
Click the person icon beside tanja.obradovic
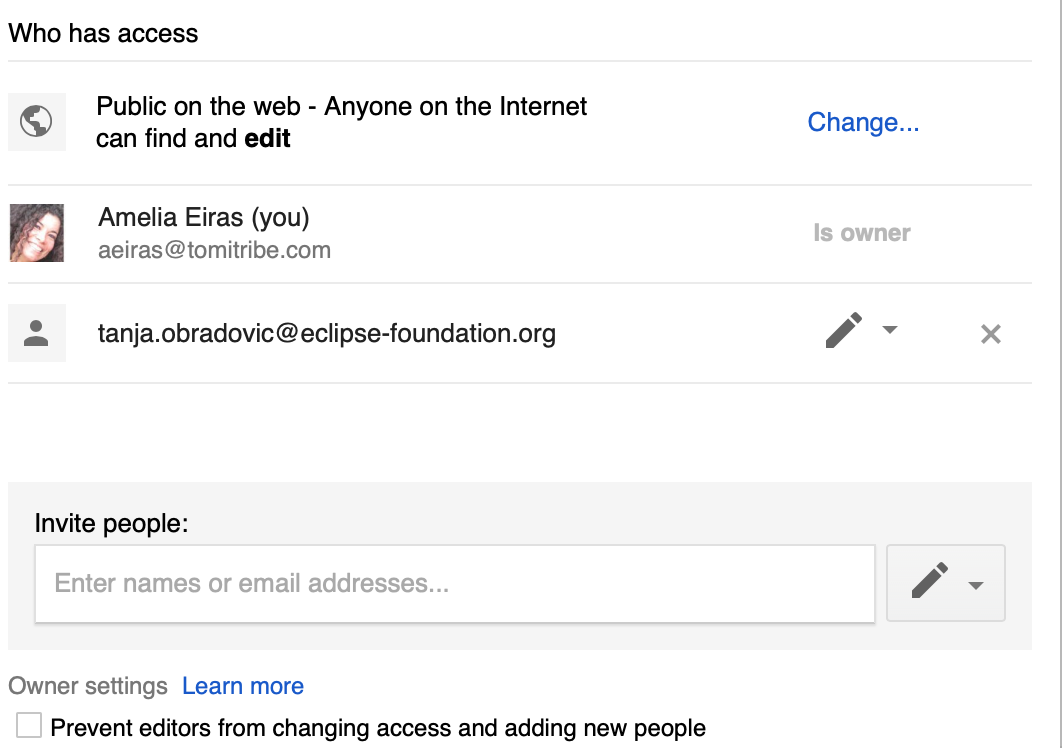37,333
